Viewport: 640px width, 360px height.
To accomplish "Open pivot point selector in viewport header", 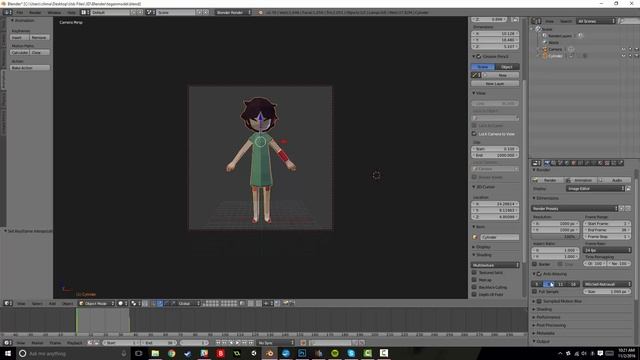I will click(135, 303).
